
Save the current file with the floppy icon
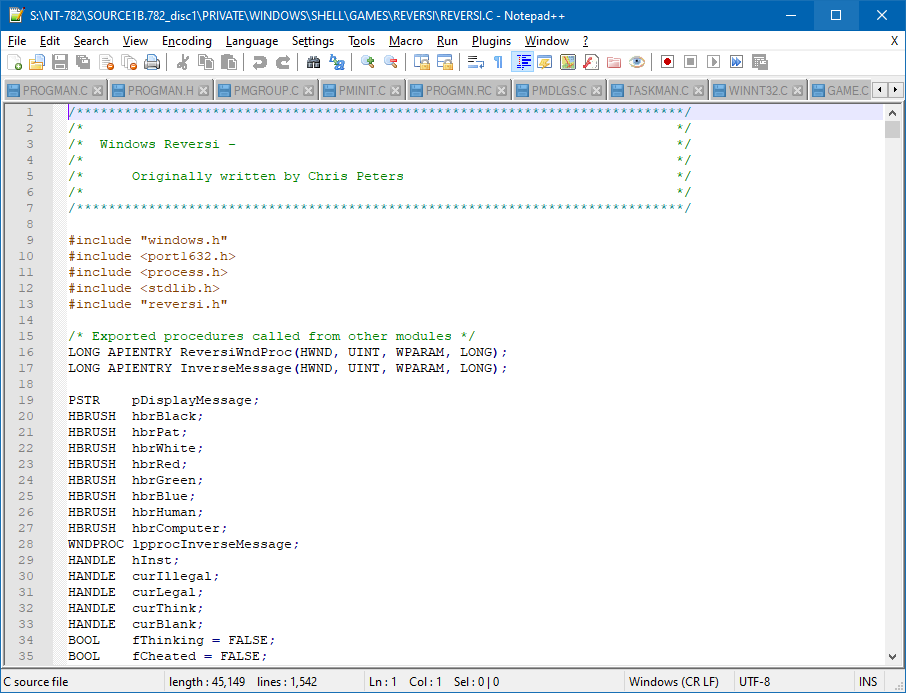[60, 62]
